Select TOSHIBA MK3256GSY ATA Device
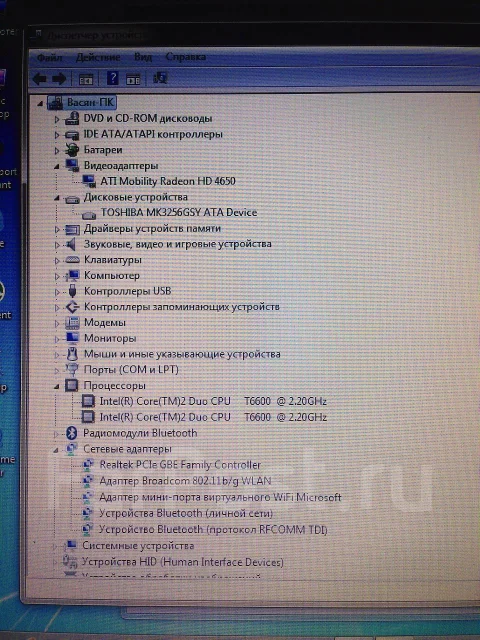Image resolution: width=480 pixels, height=640 pixels. (x=179, y=212)
